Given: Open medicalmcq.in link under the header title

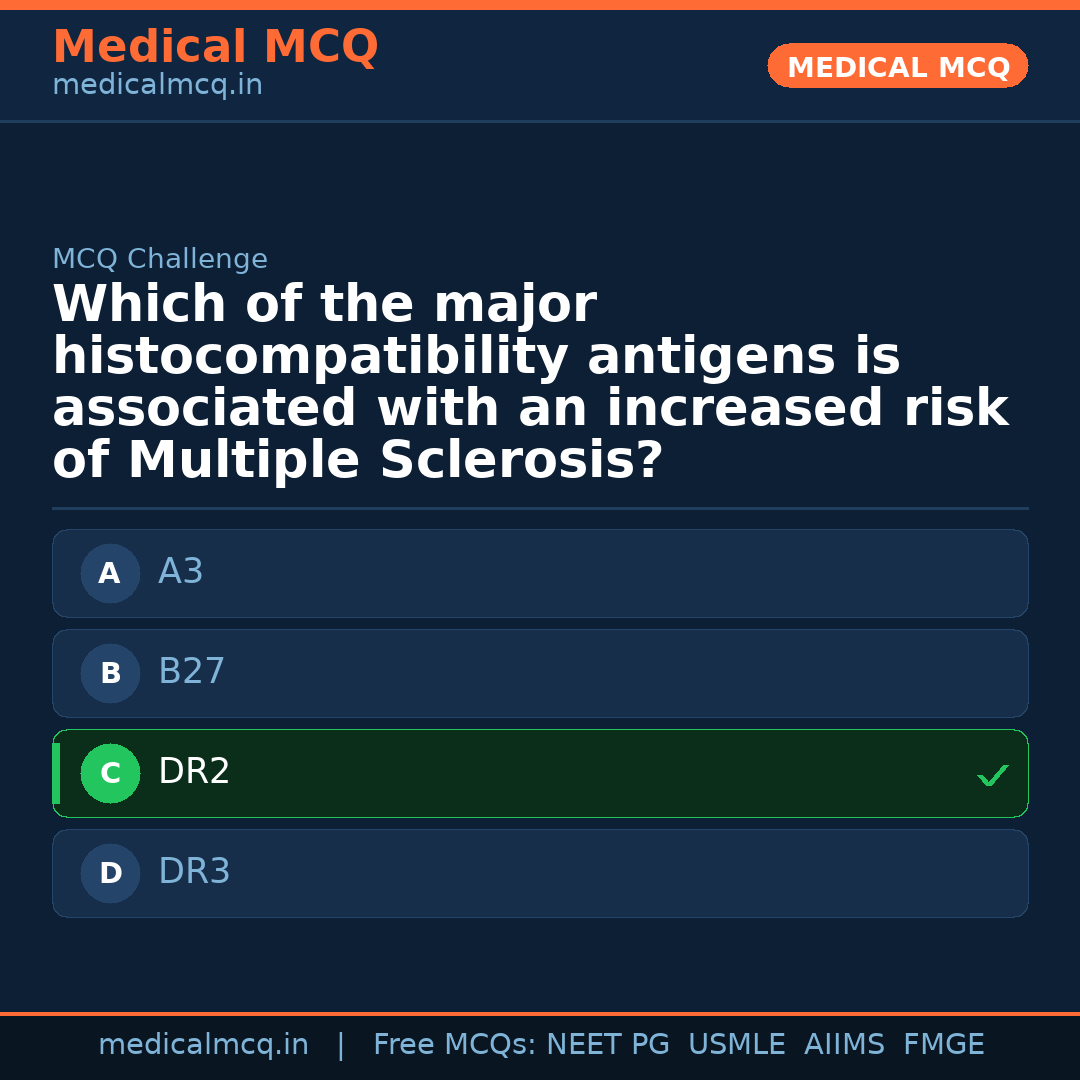Looking at the screenshot, I should coord(157,86).
